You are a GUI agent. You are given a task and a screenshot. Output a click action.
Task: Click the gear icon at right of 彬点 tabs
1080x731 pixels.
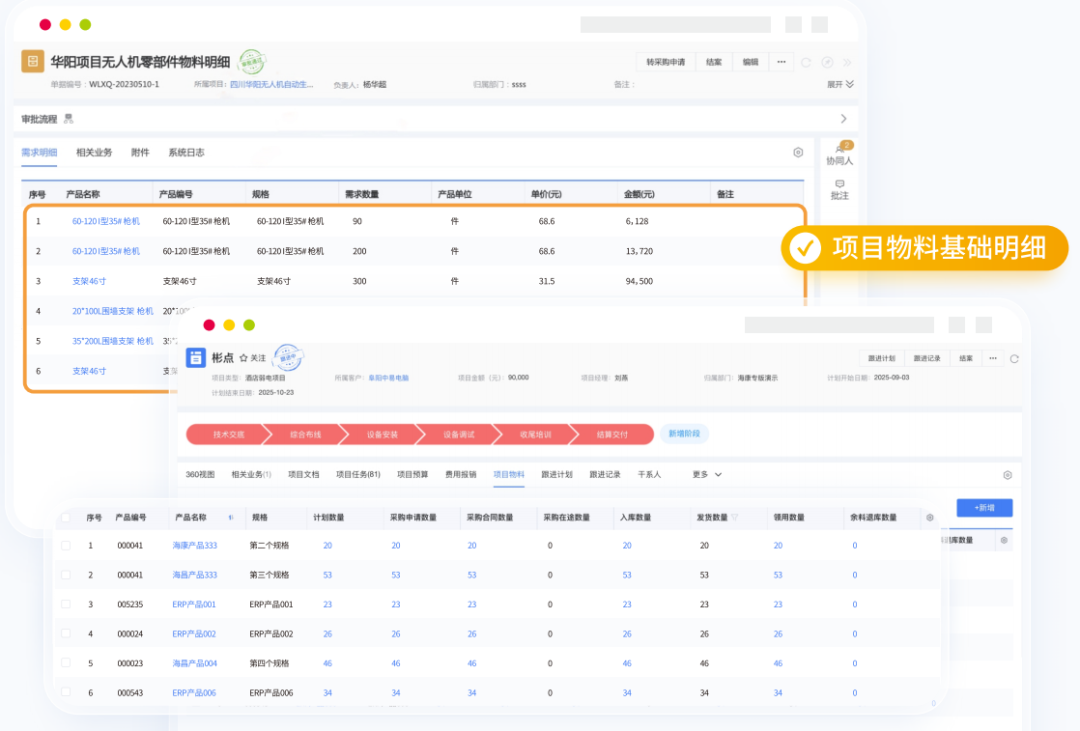tap(1007, 475)
